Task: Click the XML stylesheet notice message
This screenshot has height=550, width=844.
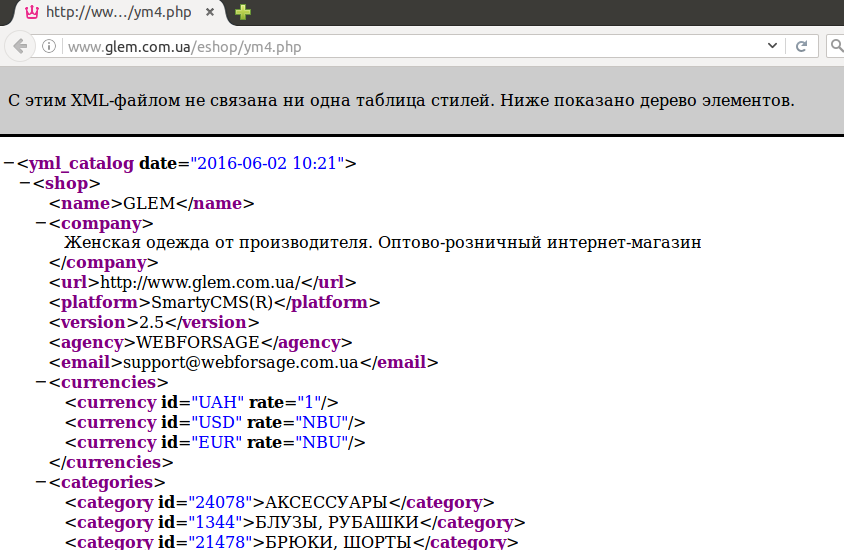Action: [x=401, y=101]
